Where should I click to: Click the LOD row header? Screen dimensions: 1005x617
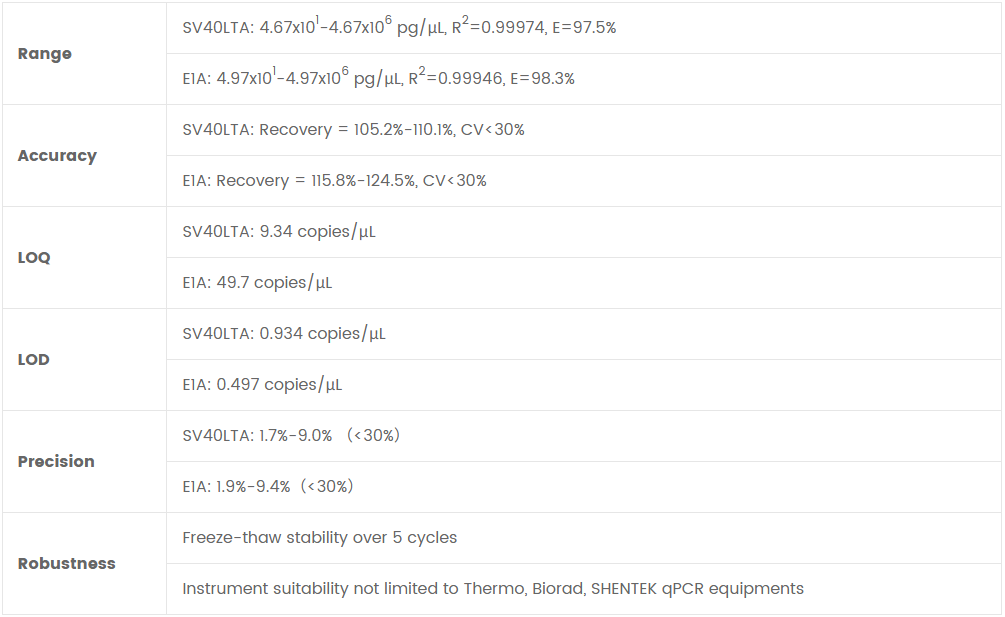click(34, 360)
